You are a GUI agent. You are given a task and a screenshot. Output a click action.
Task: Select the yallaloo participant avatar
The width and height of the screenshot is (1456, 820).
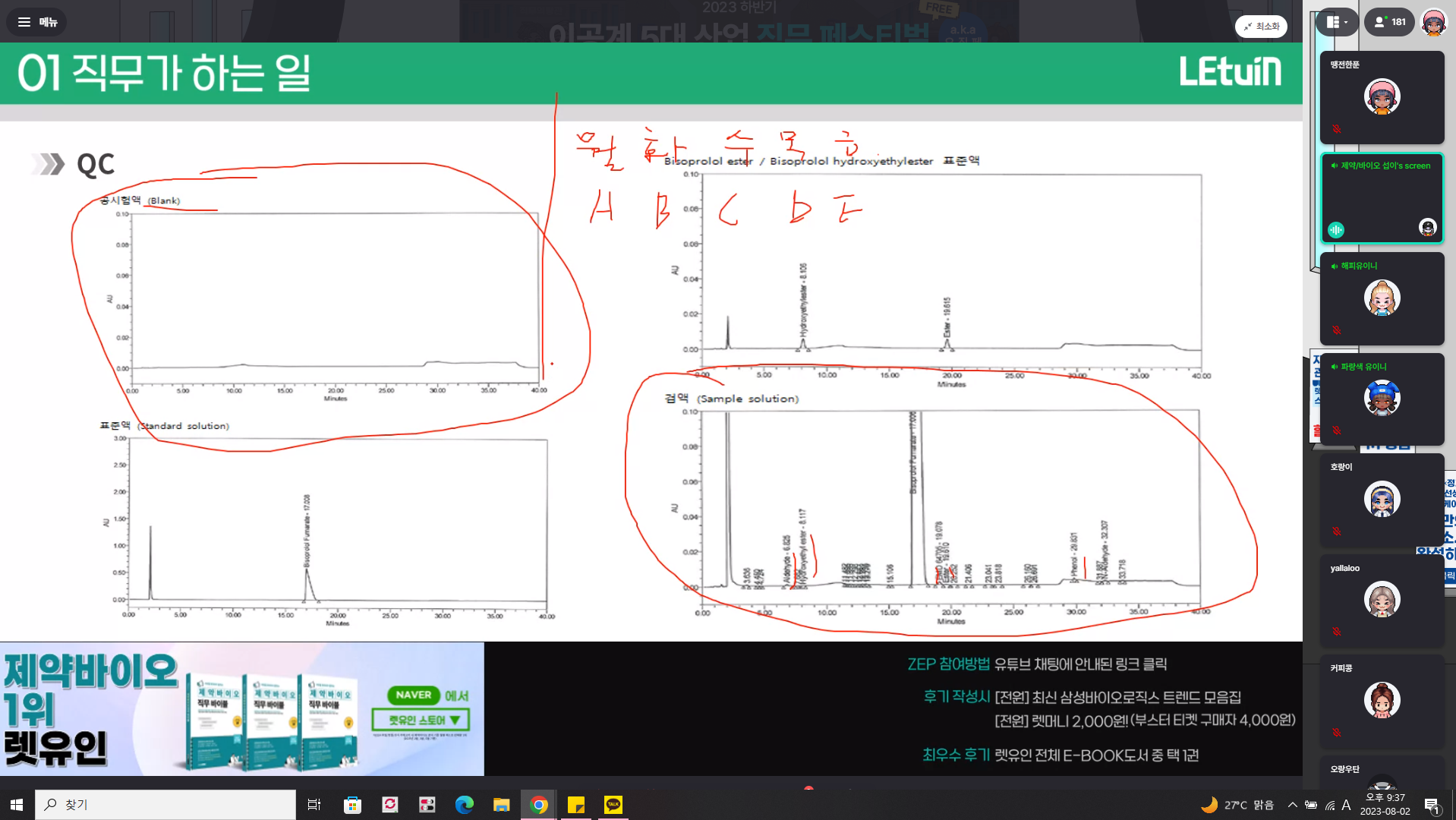click(x=1382, y=600)
